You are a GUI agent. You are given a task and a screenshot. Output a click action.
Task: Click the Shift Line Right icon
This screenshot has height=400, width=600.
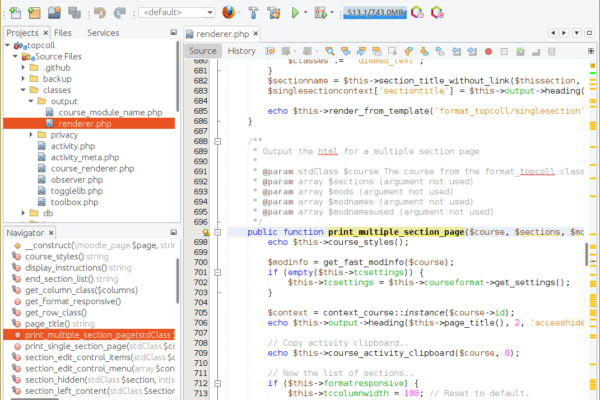(472, 51)
